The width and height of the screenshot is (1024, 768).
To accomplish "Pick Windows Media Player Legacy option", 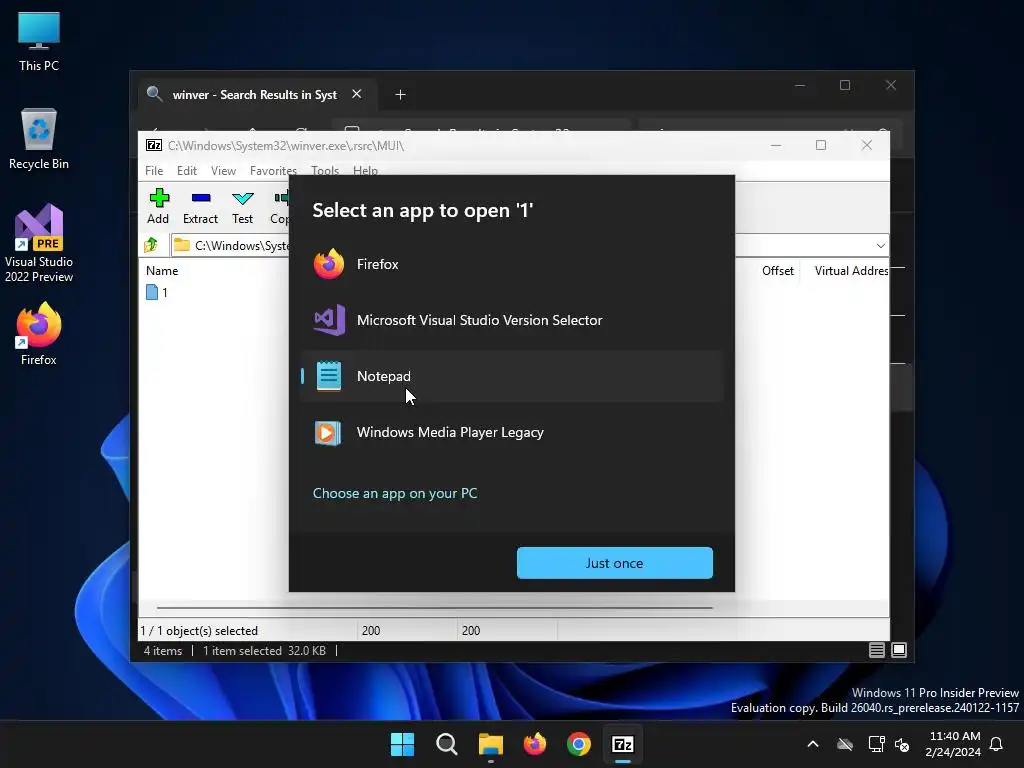I will (512, 432).
